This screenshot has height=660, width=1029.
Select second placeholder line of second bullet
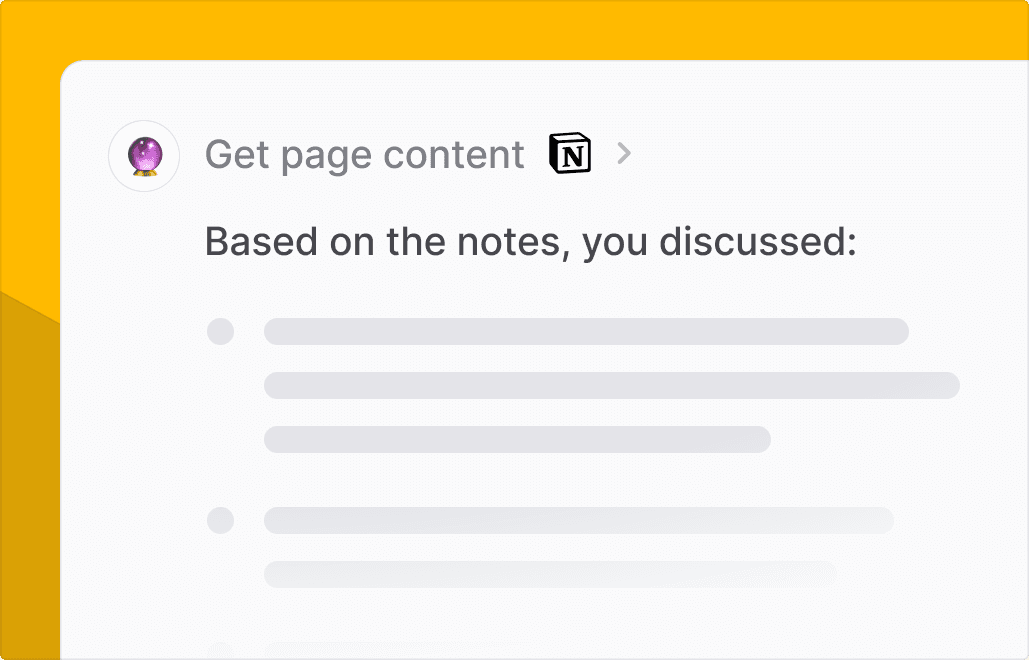click(549, 574)
